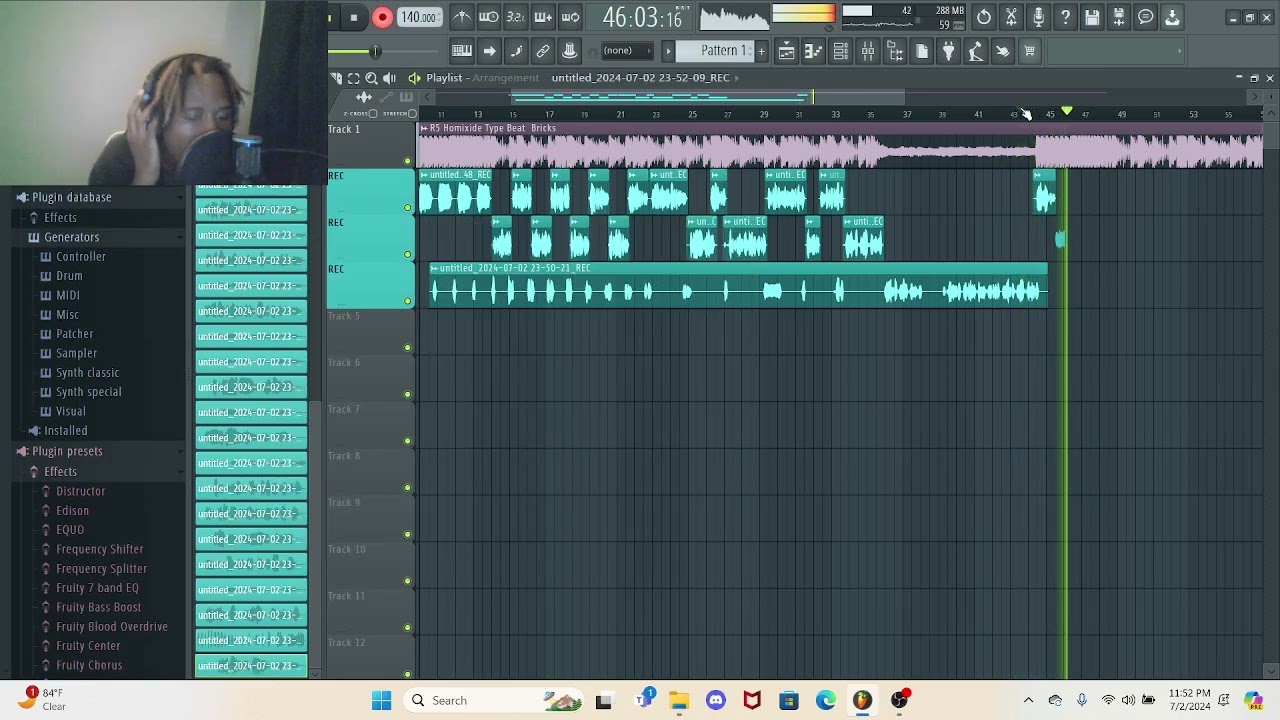The height and width of the screenshot is (720, 1280).
Task: Click the playlist zoom magnifier tool
Action: pyautogui.click(x=371, y=78)
